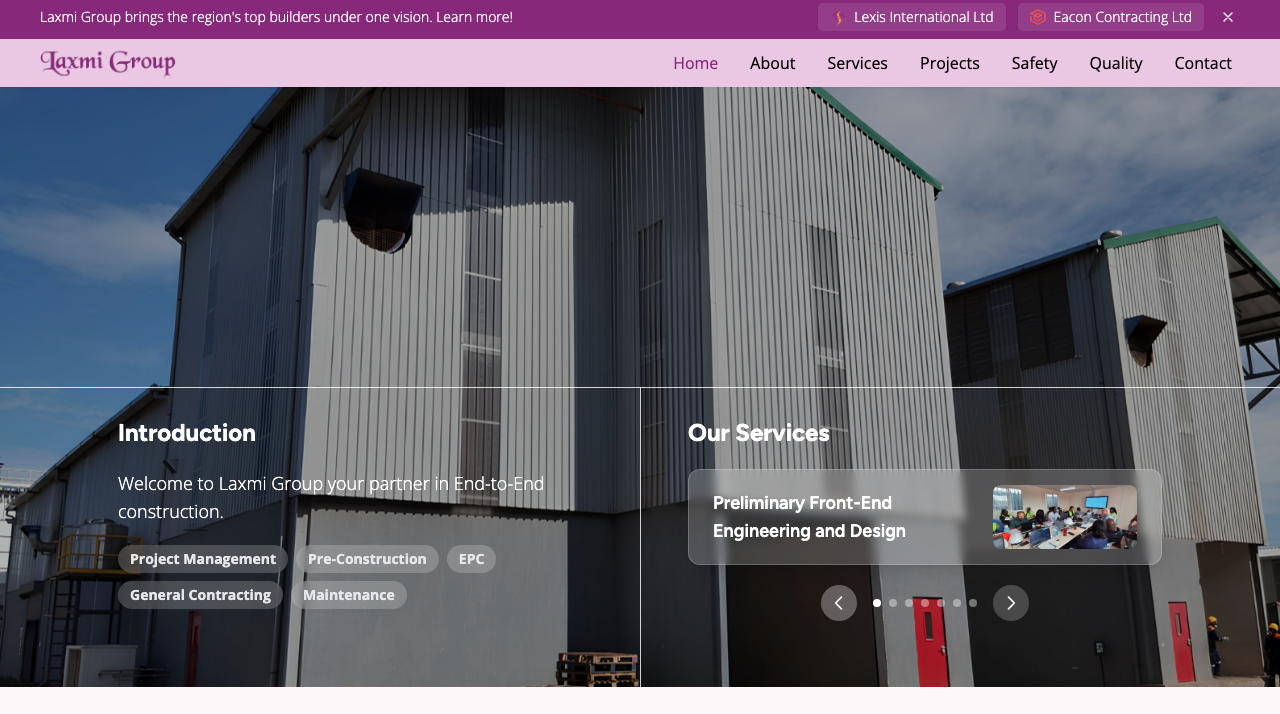Open the Safety page
This screenshot has width=1280, height=714.
coord(1034,63)
